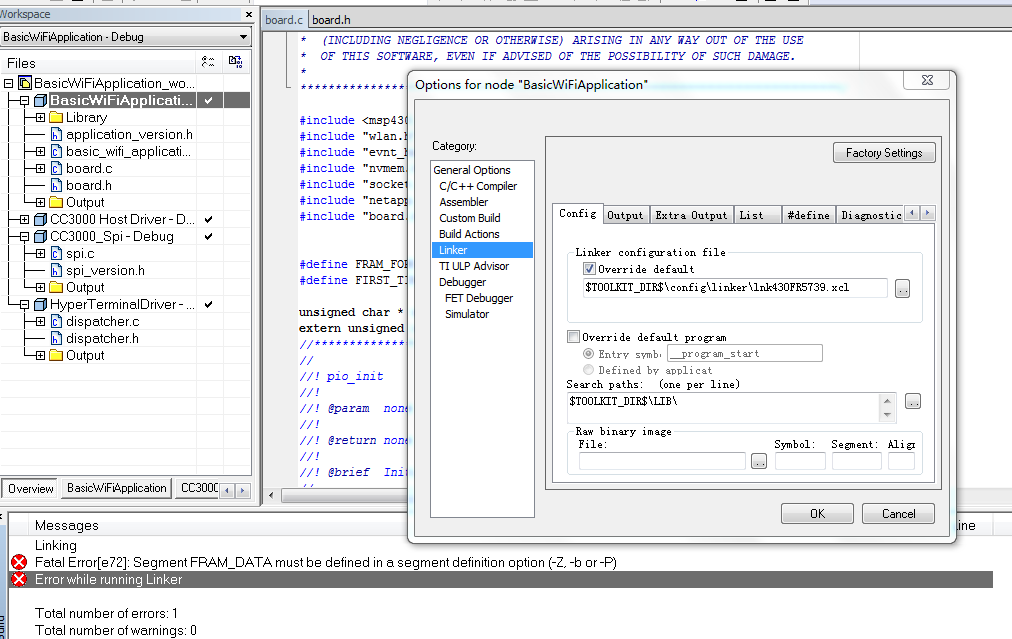Click the CC3000_Spi project icon
The image size is (1012, 639).
[41, 236]
